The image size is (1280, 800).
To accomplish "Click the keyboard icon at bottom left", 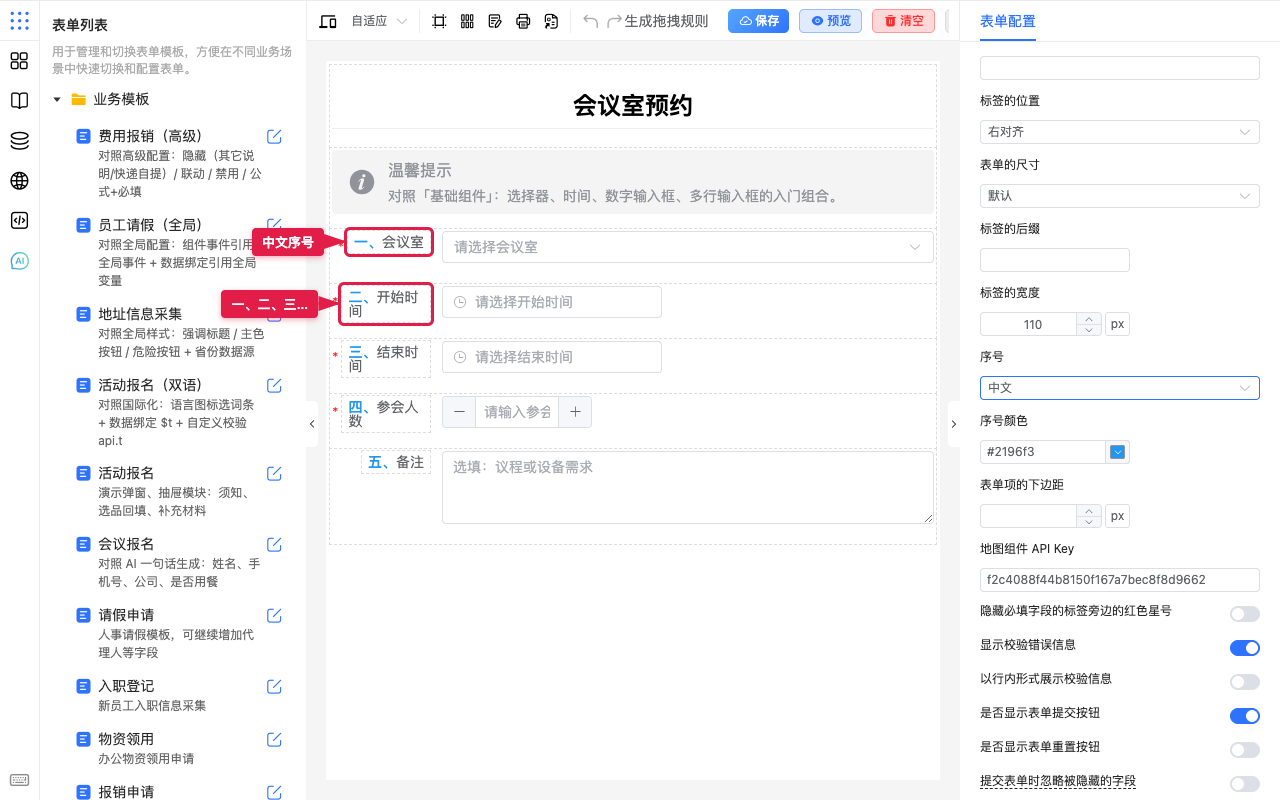I will [19, 780].
